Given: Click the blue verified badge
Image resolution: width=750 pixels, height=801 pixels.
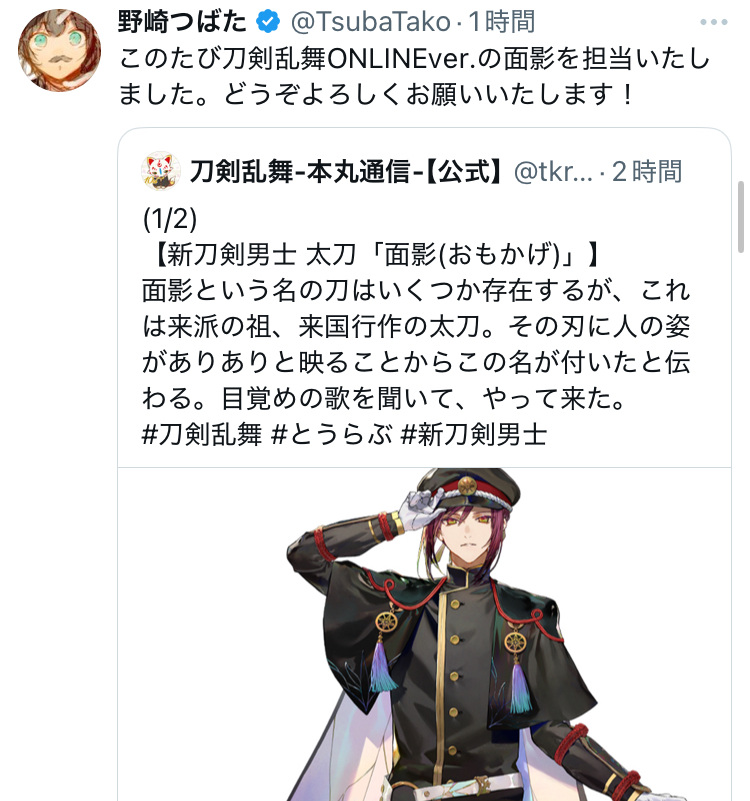Looking at the screenshot, I should point(268,22).
